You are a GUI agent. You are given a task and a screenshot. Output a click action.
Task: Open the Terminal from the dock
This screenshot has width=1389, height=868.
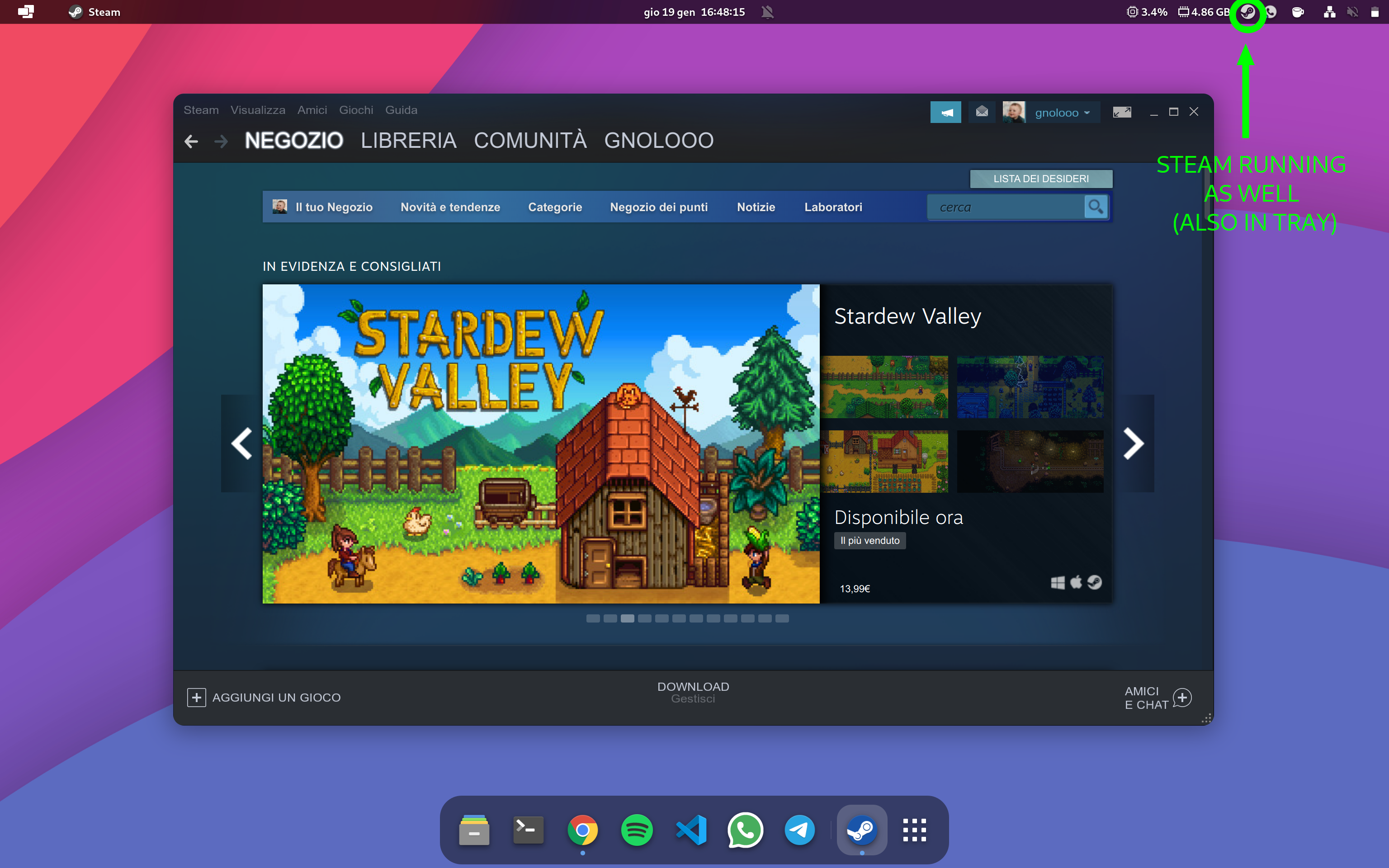528,830
